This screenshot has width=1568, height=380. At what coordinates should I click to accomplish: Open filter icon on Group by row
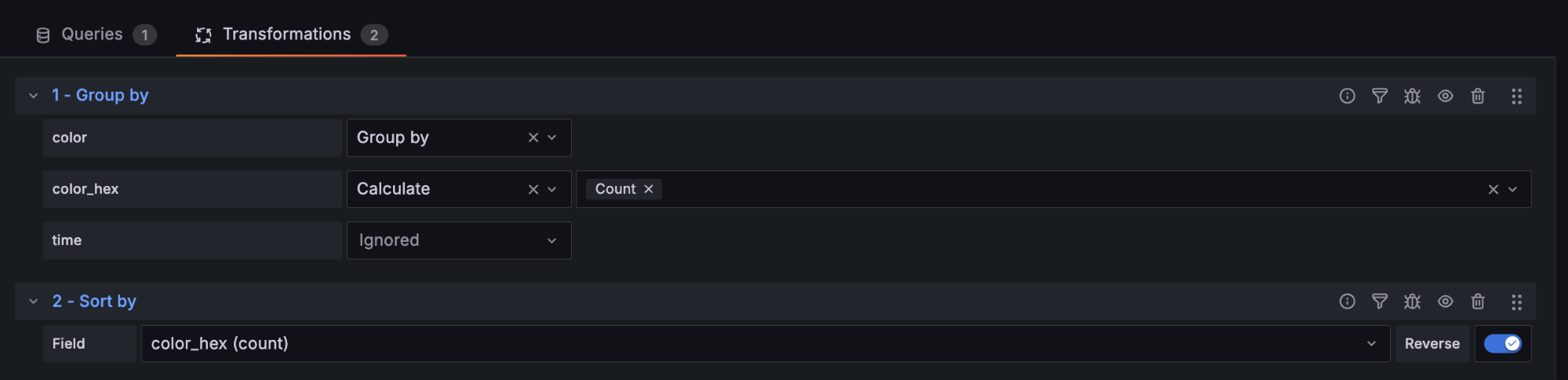(x=1380, y=96)
